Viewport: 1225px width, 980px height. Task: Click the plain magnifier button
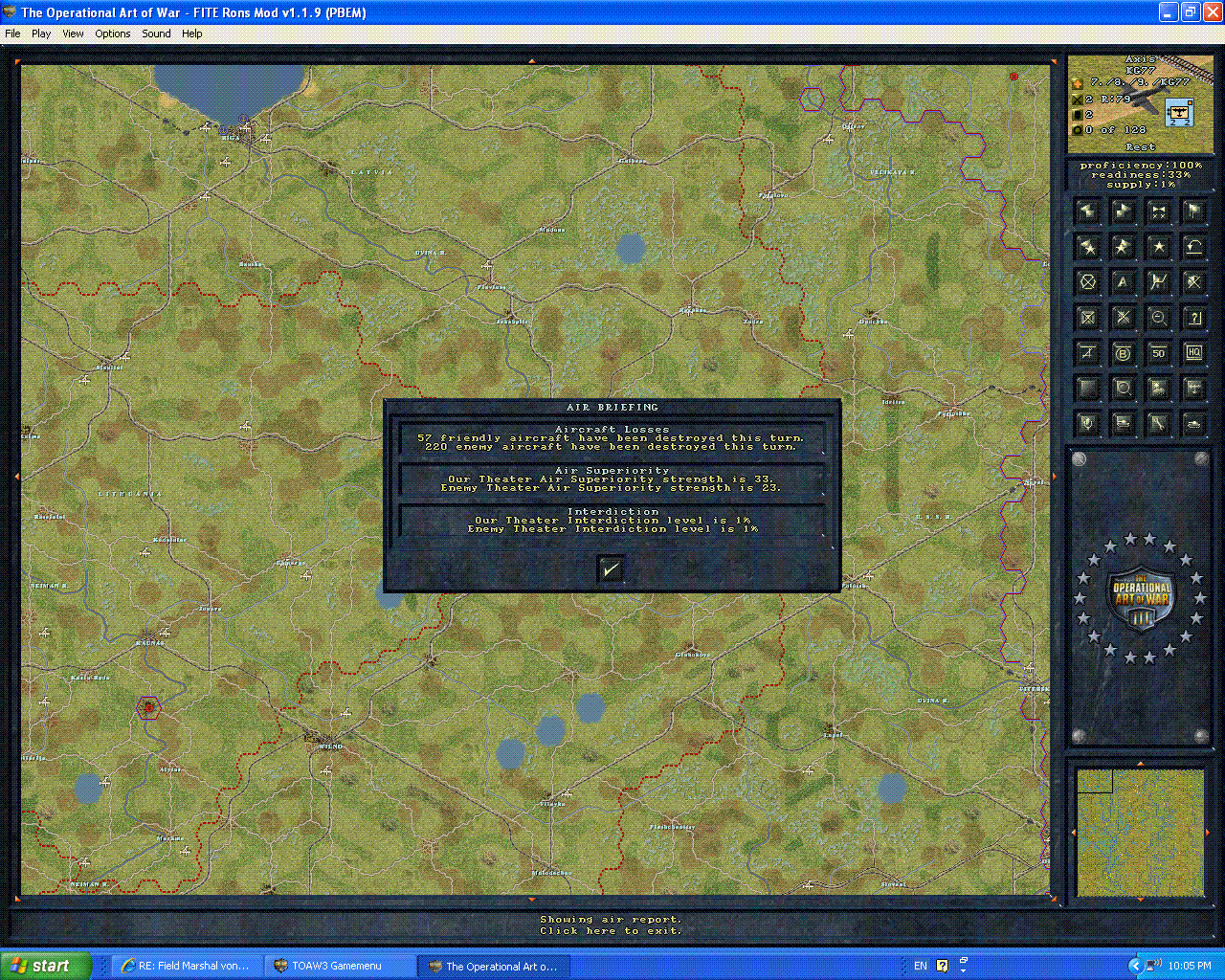click(1123, 389)
